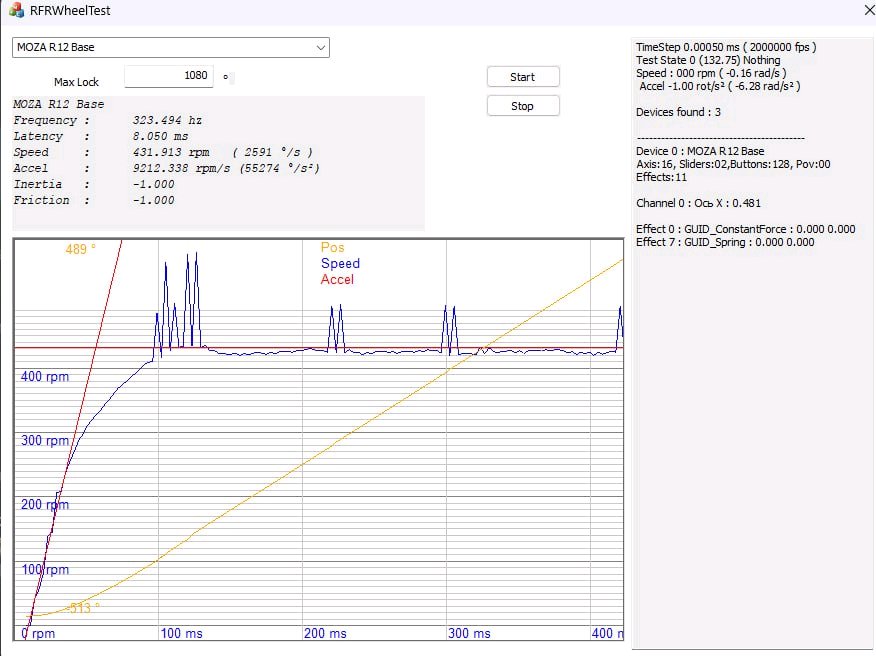The width and height of the screenshot is (876, 656).
Task: Click the Friction row label
Action: point(41,200)
